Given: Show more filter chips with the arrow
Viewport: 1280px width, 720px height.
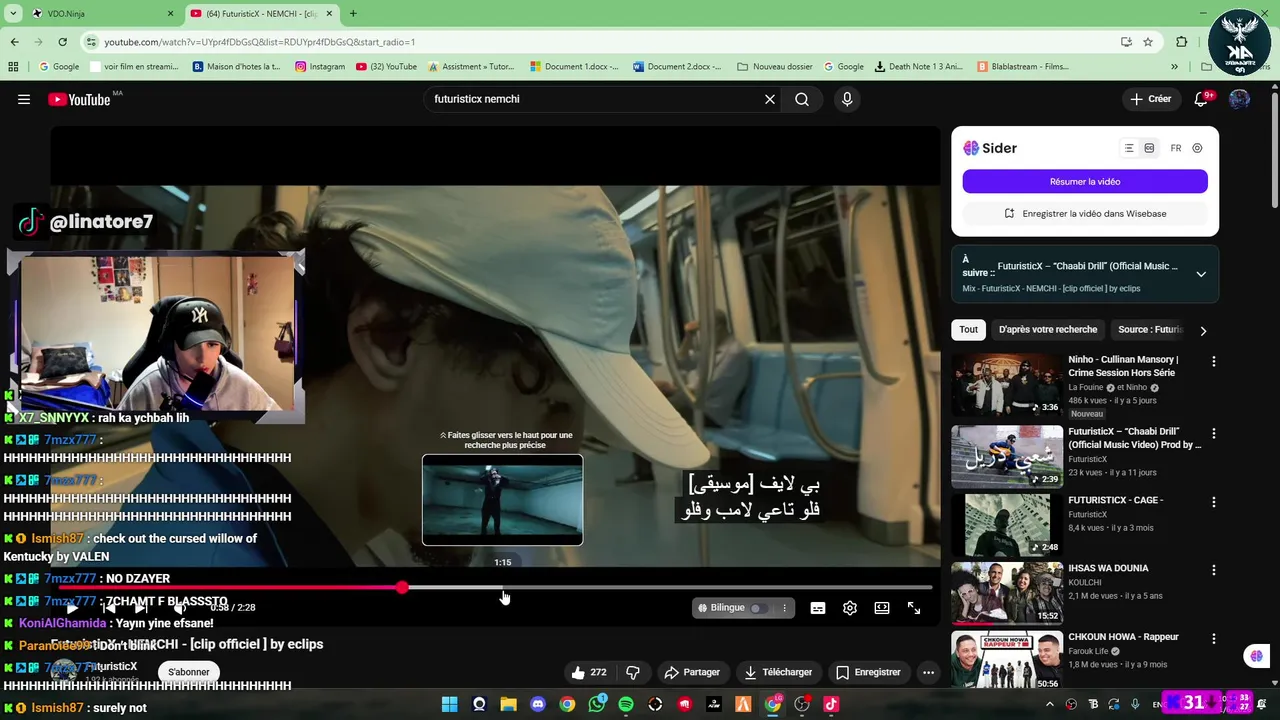Looking at the screenshot, I should click(x=1203, y=331).
